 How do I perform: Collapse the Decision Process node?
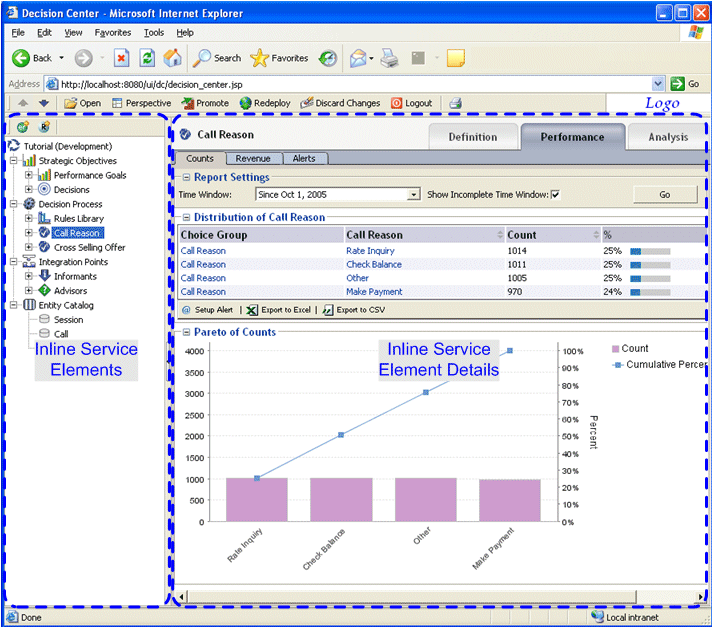pyautogui.click(x=14, y=204)
